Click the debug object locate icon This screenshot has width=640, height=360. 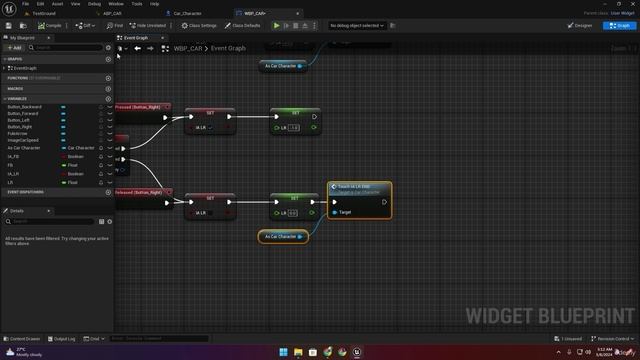point(393,26)
